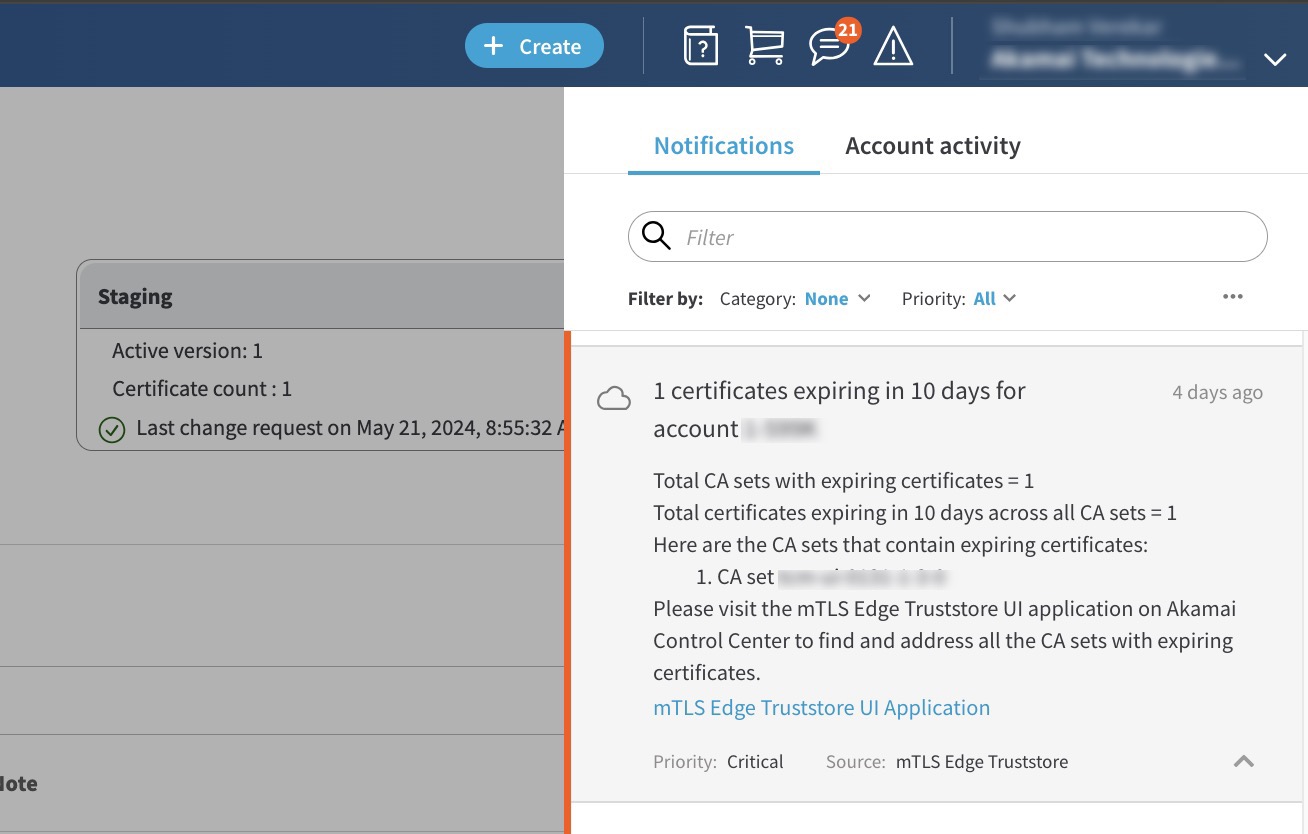Click the green checkmark status icon

tap(112, 429)
